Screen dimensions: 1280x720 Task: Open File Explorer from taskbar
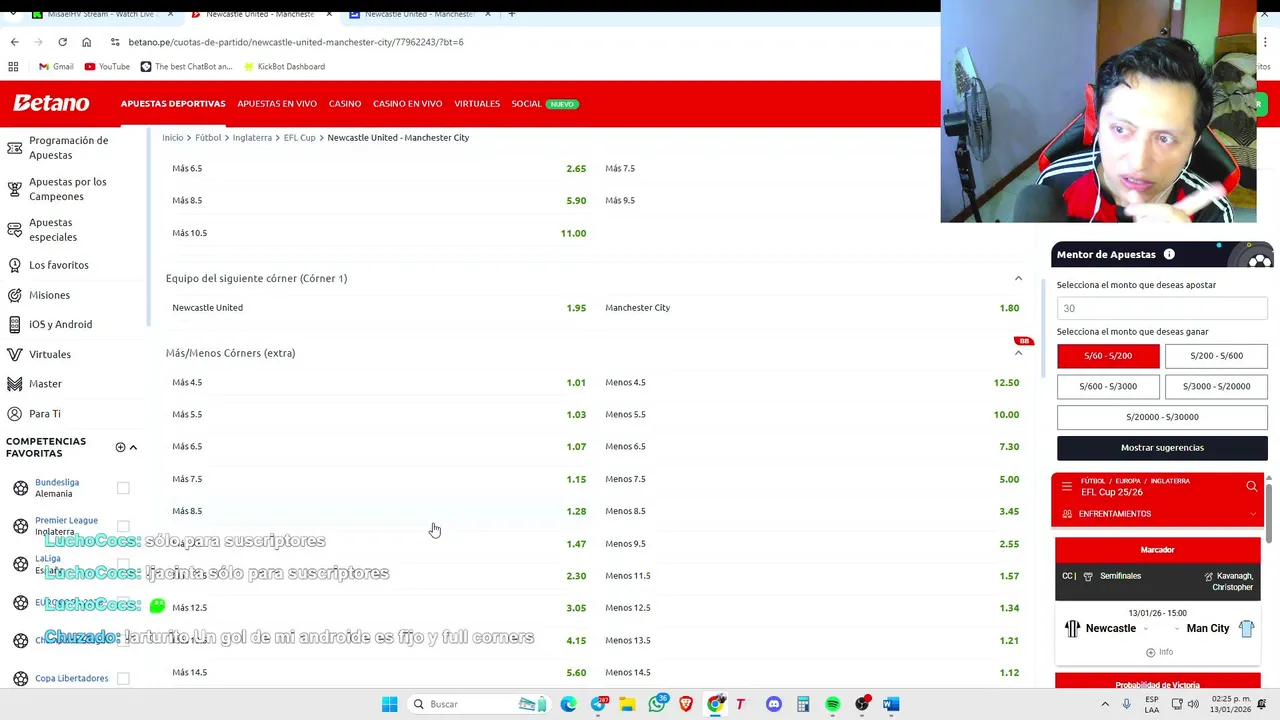coord(627,704)
